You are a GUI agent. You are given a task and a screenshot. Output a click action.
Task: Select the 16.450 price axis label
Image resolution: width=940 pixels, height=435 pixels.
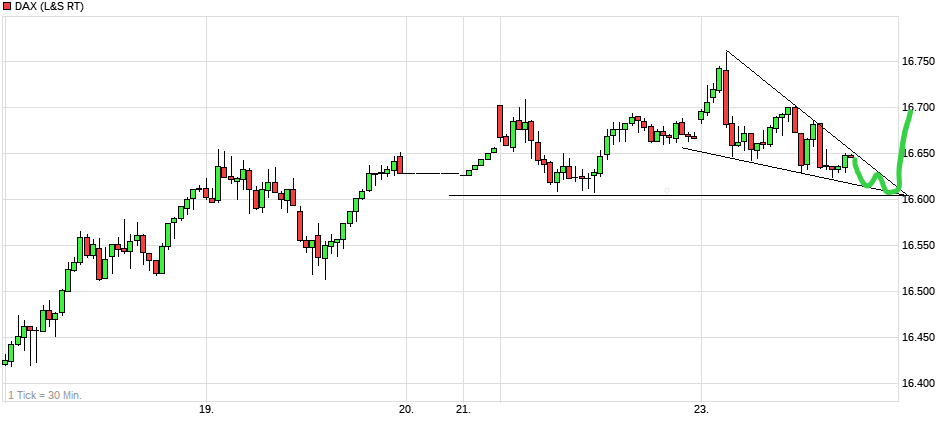(x=919, y=337)
